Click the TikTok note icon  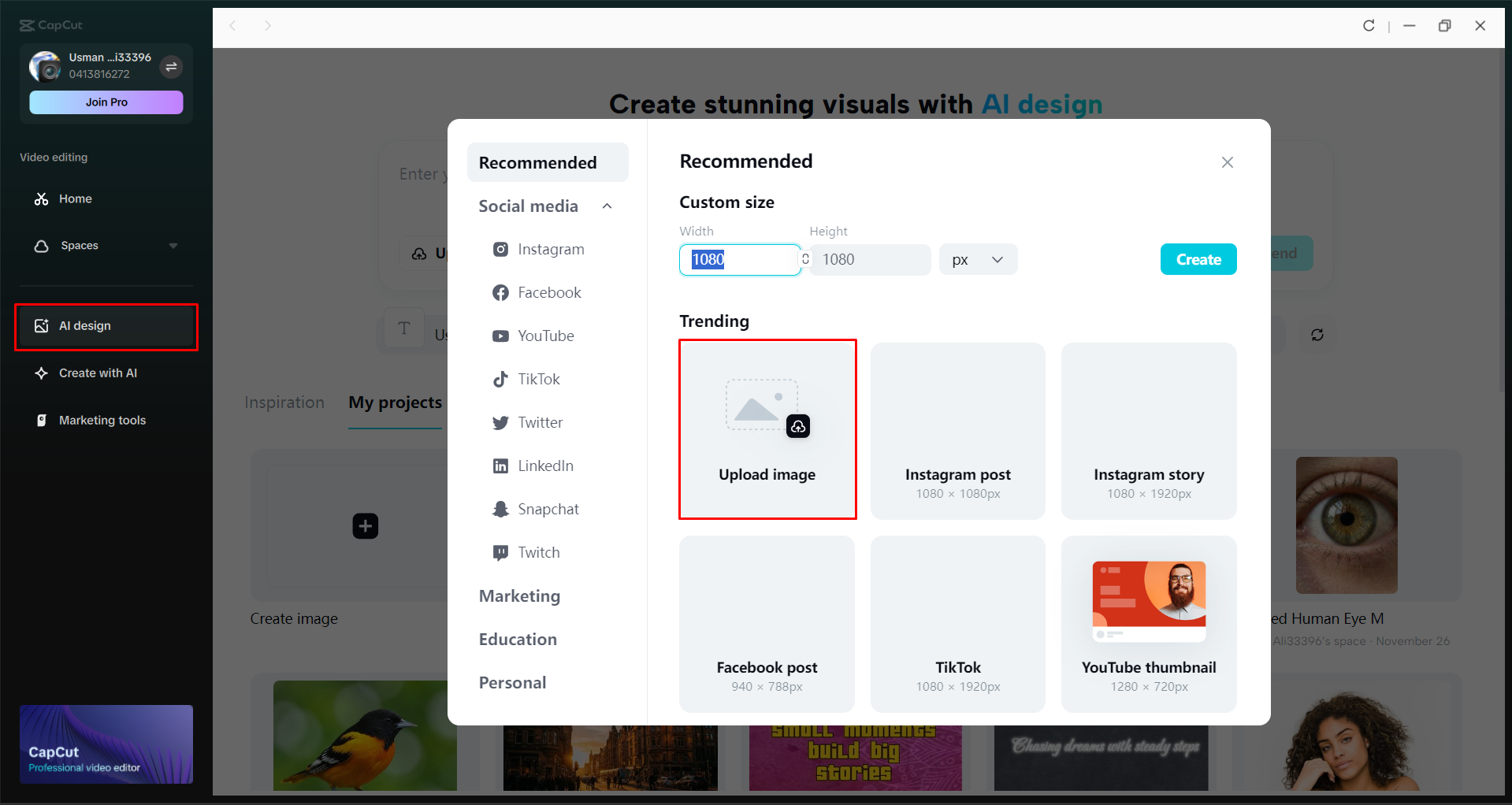coord(500,380)
